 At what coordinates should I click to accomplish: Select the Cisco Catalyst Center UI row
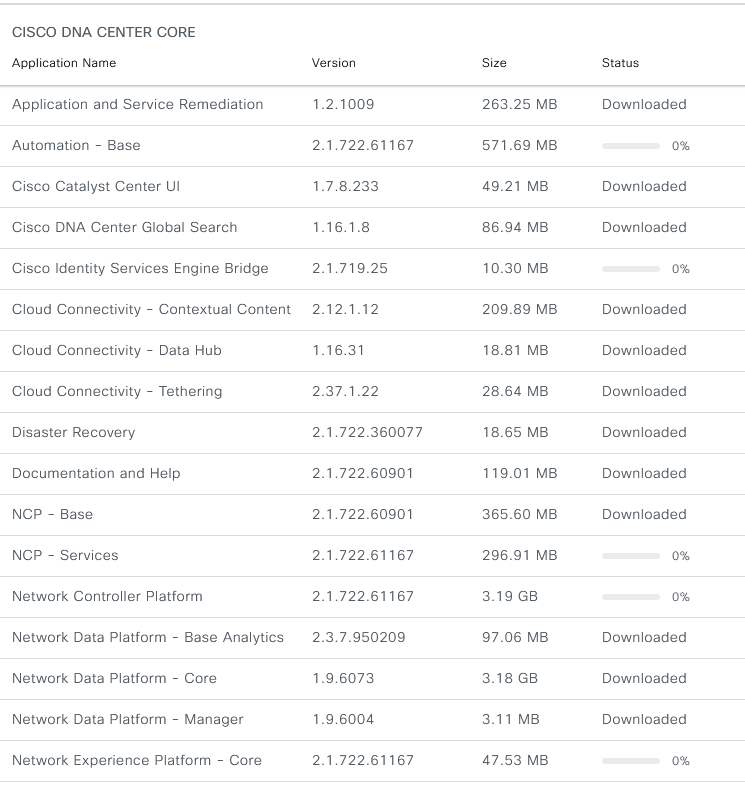point(372,187)
